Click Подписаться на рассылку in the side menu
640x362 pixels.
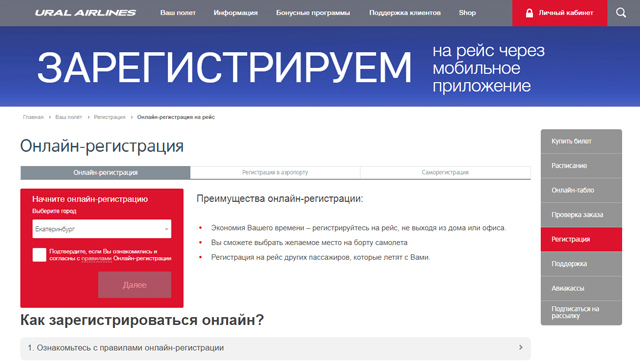click(581, 313)
